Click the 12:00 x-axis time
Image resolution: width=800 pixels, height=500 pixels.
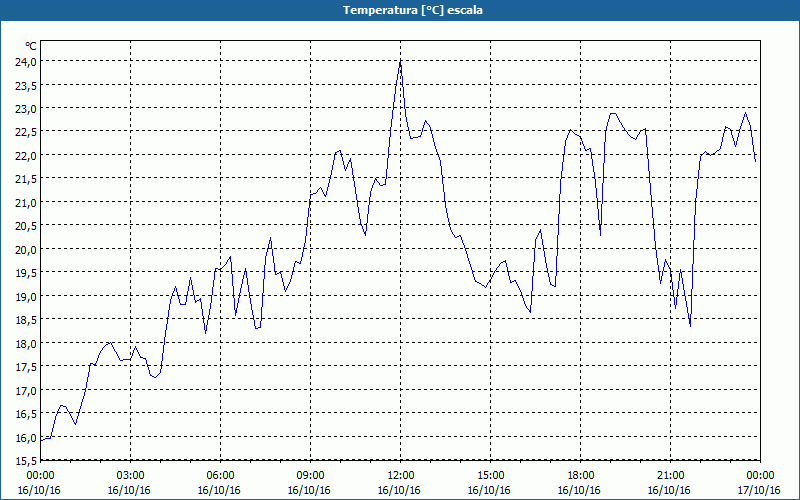(x=401, y=476)
